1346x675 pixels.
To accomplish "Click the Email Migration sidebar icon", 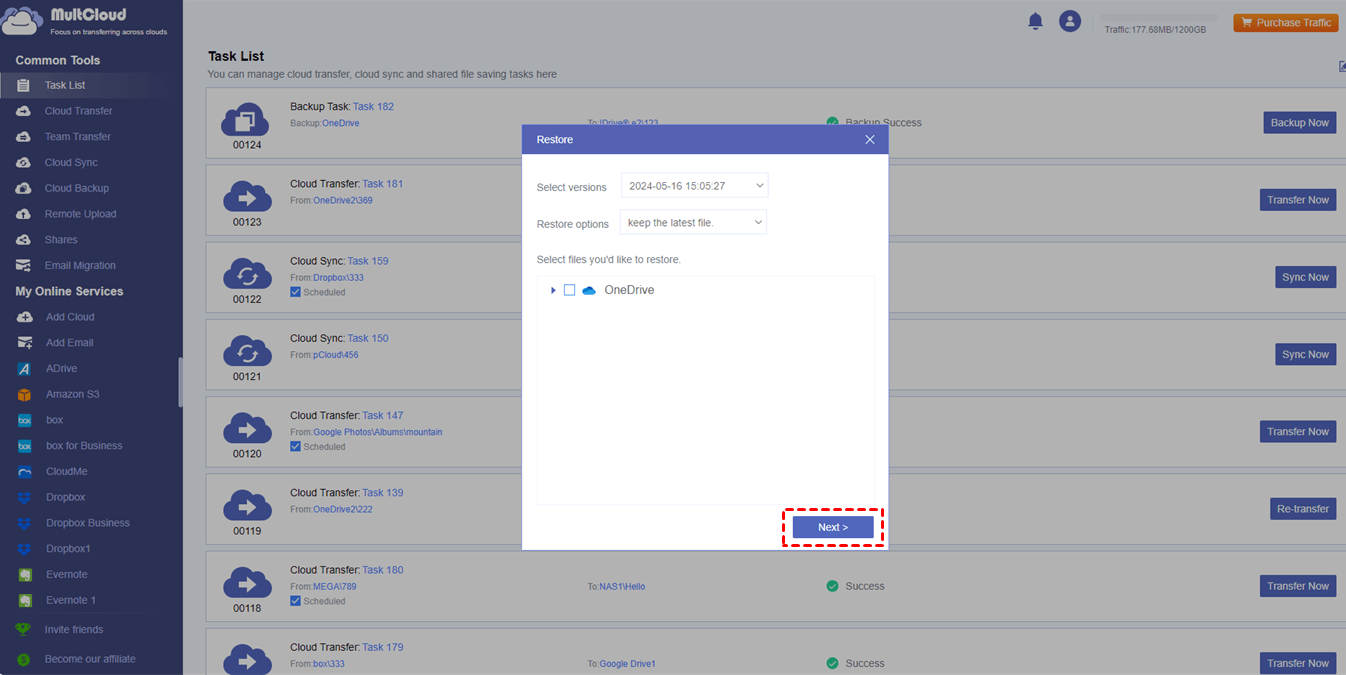I will (x=23, y=266).
